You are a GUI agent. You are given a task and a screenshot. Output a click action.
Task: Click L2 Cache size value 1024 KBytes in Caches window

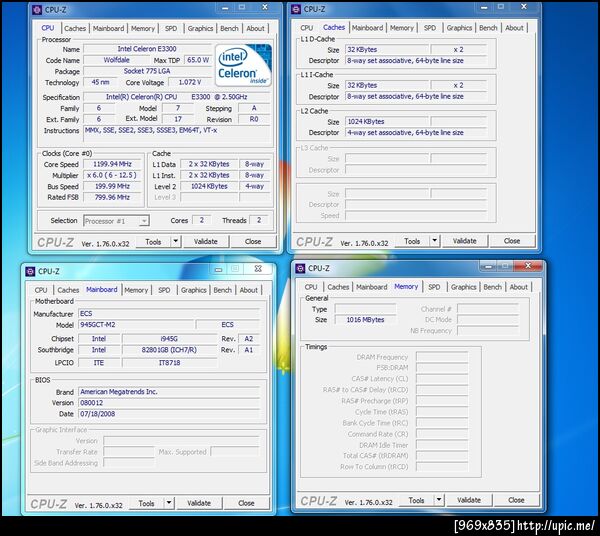[387, 122]
